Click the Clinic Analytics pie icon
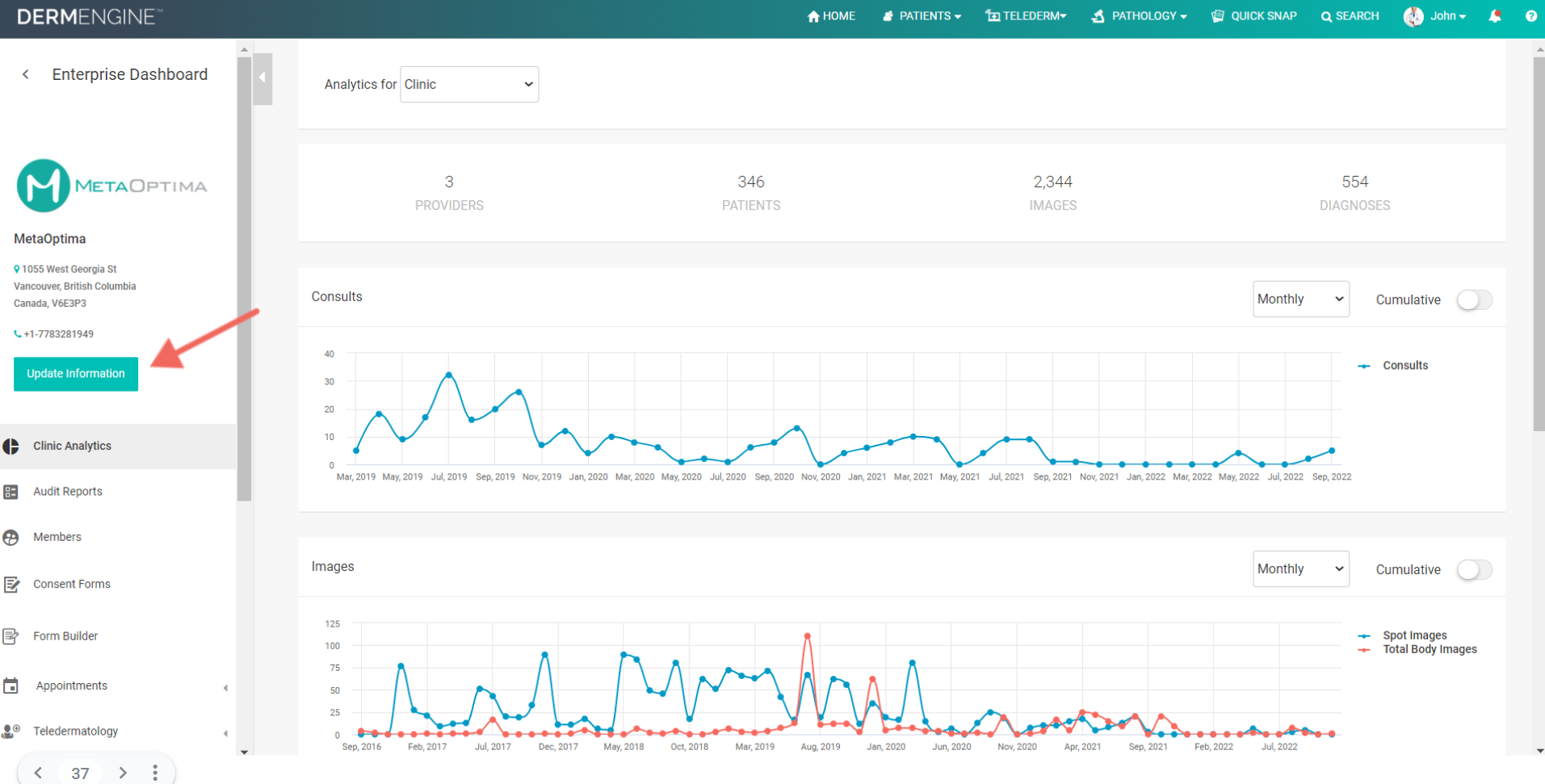Screen dimensions: 1545x784 pyautogui.click(x=11, y=447)
